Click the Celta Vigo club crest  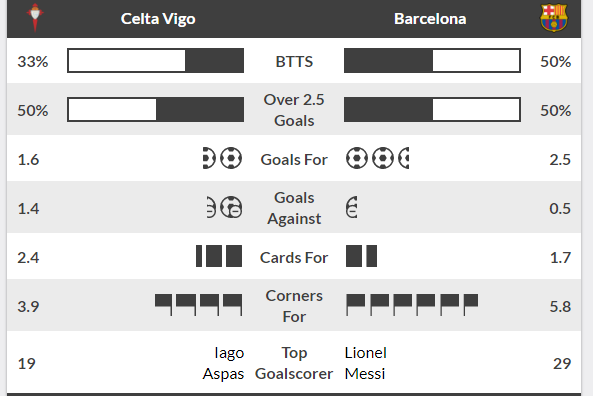[x=35, y=18]
